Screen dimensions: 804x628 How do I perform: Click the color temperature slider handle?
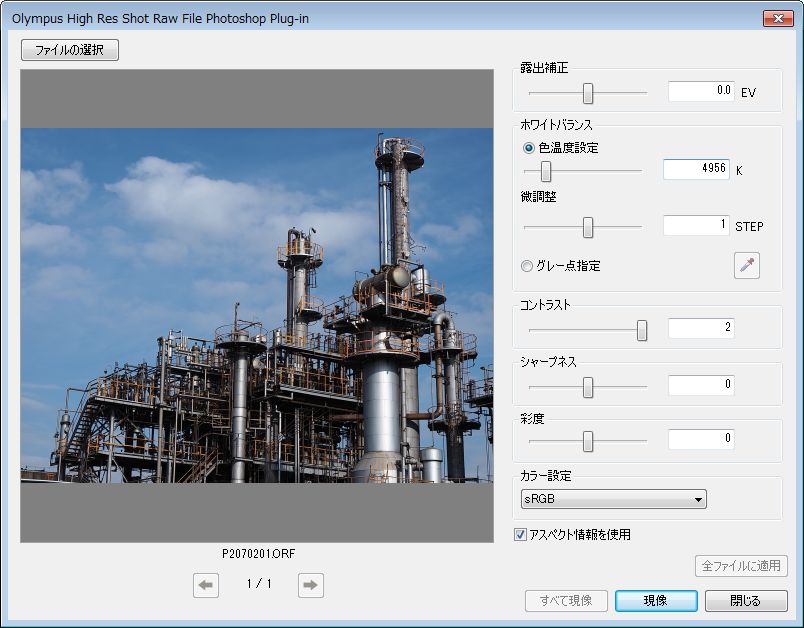pyautogui.click(x=546, y=171)
